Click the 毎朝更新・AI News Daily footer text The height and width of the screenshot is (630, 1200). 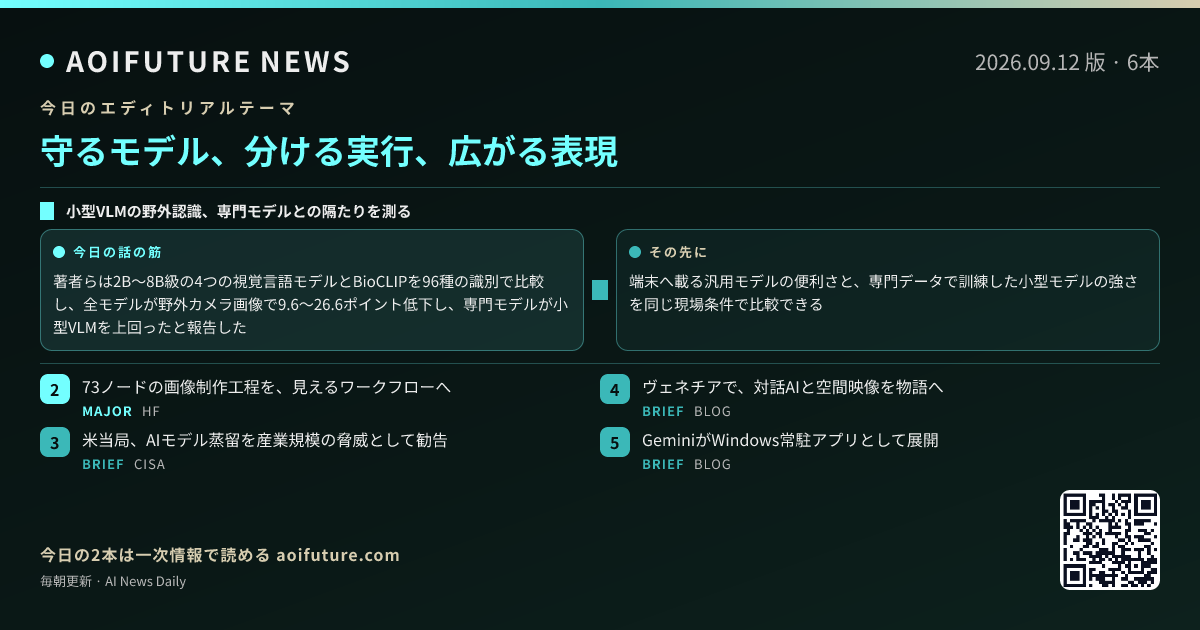point(113,581)
